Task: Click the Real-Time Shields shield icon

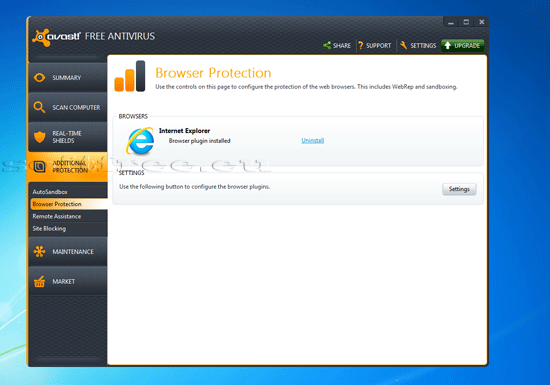Action: click(40, 137)
